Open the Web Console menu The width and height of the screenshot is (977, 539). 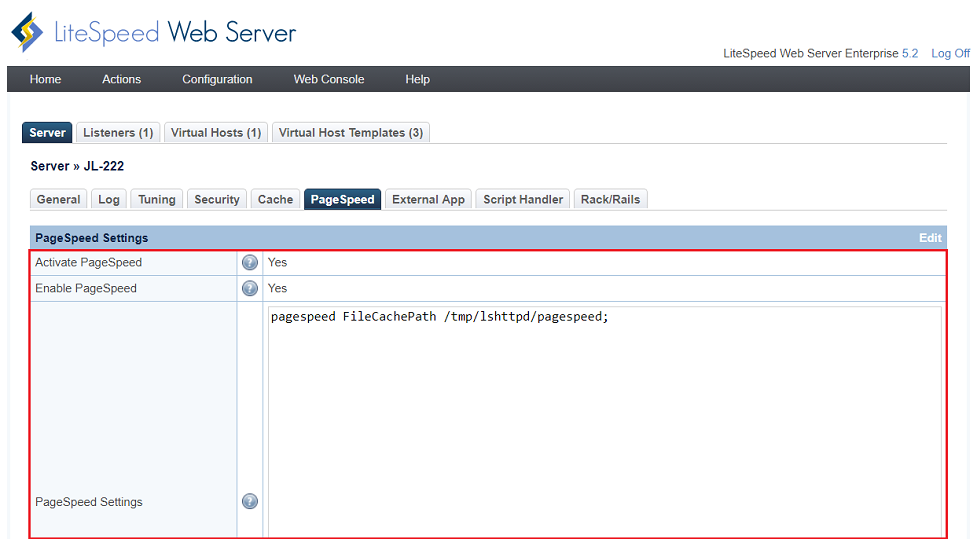329,79
